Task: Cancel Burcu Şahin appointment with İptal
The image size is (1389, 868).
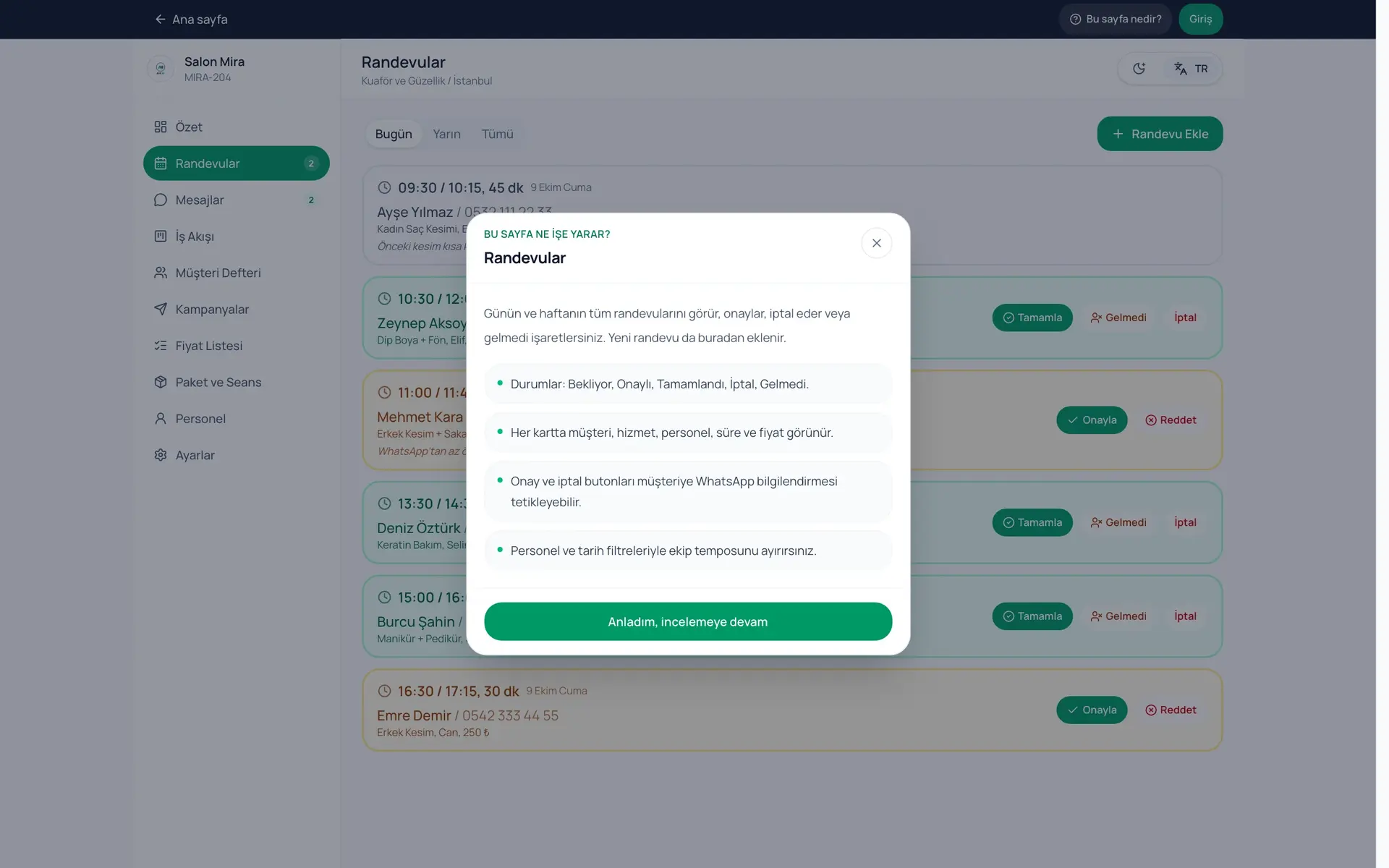Action: (1185, 616)
